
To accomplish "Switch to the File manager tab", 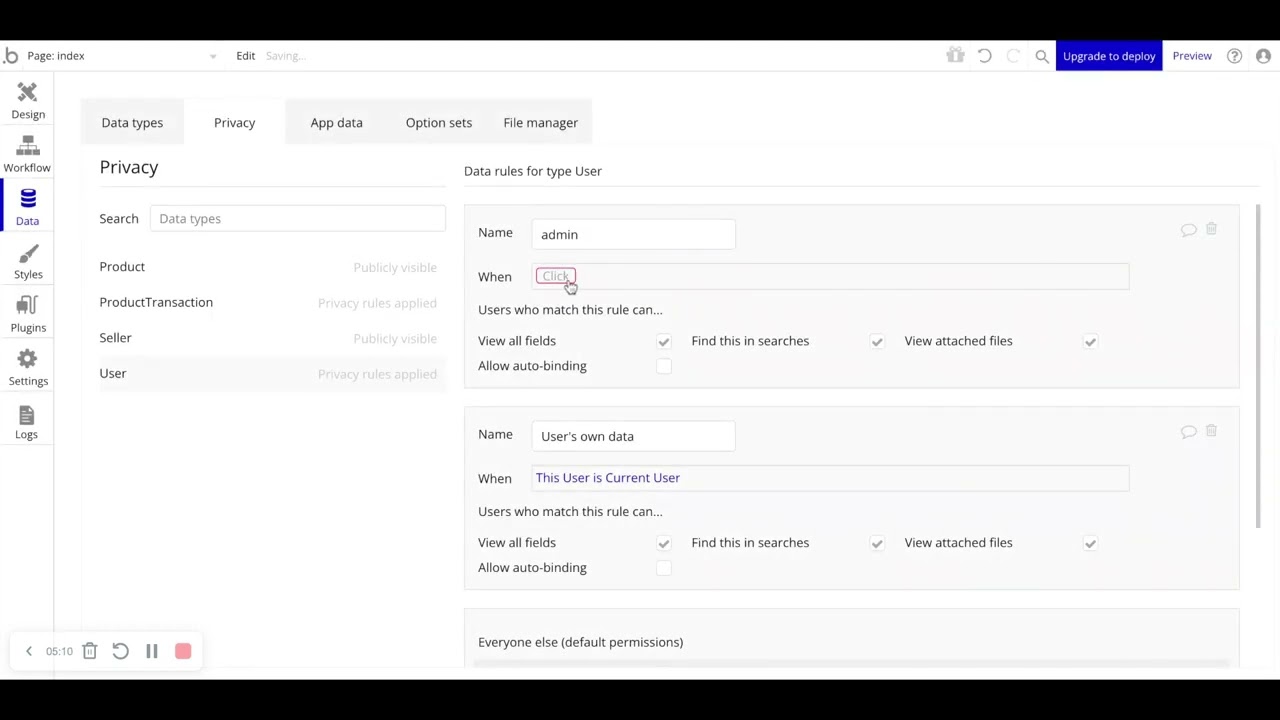I will click(540, 122).
